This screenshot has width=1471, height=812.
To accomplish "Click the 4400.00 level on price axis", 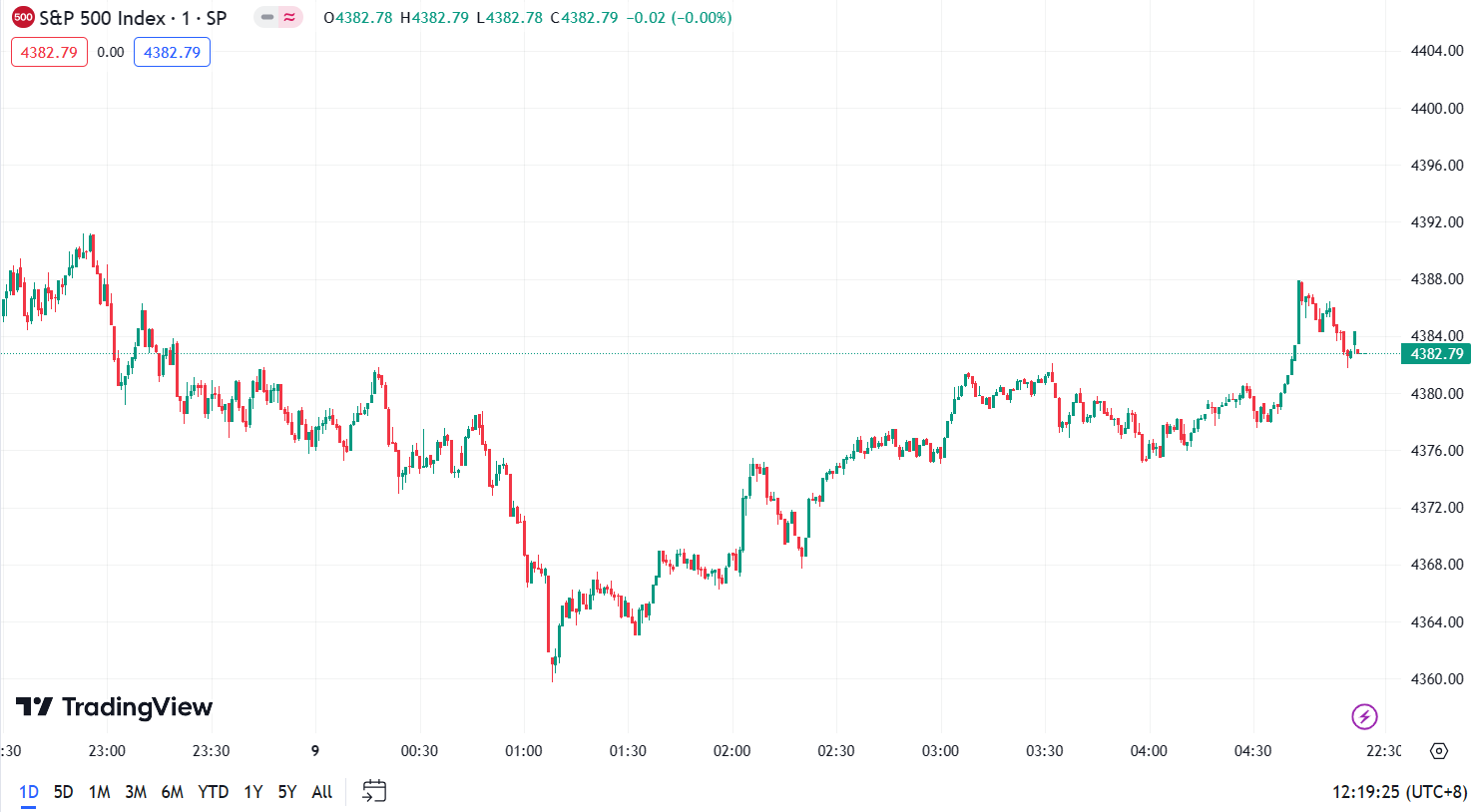I will (x=1436, y=108).
